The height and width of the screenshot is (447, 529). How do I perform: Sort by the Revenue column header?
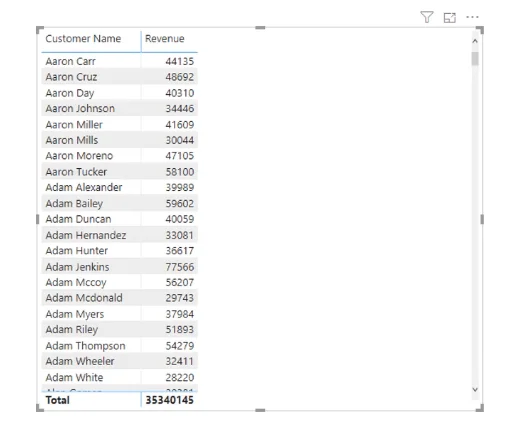click(165, 39)
